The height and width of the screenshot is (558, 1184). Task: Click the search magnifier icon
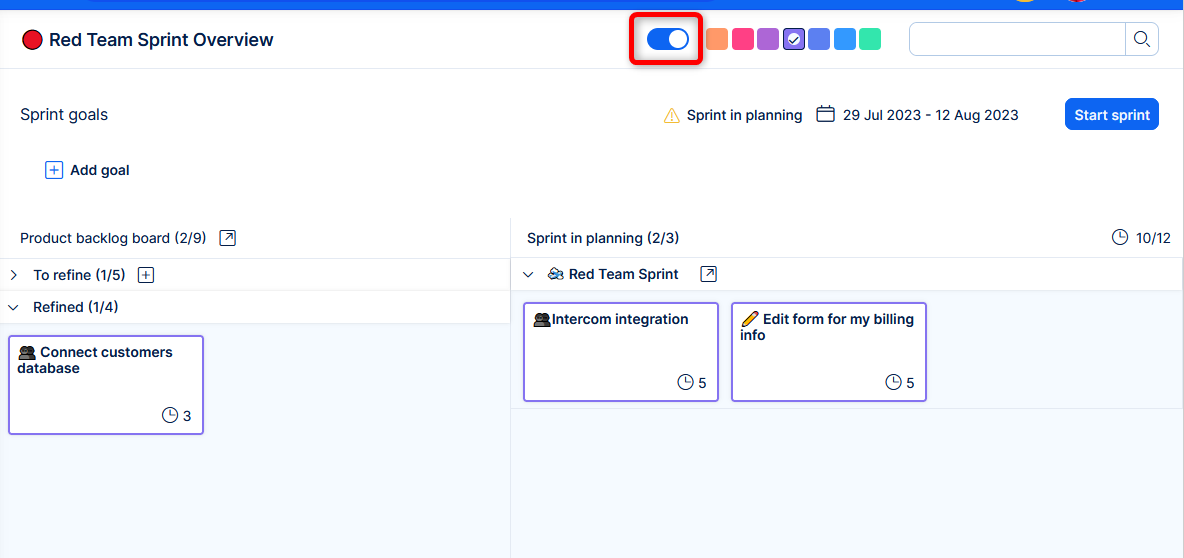coord(1141,40)
